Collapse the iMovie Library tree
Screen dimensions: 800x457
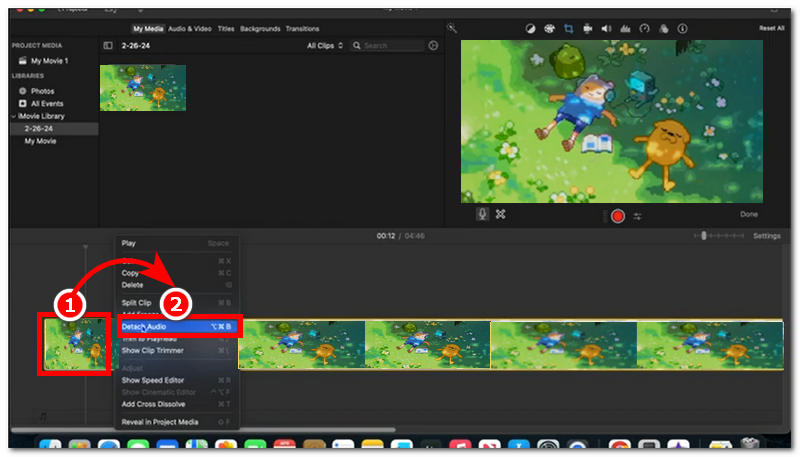[x=14, y=116]
